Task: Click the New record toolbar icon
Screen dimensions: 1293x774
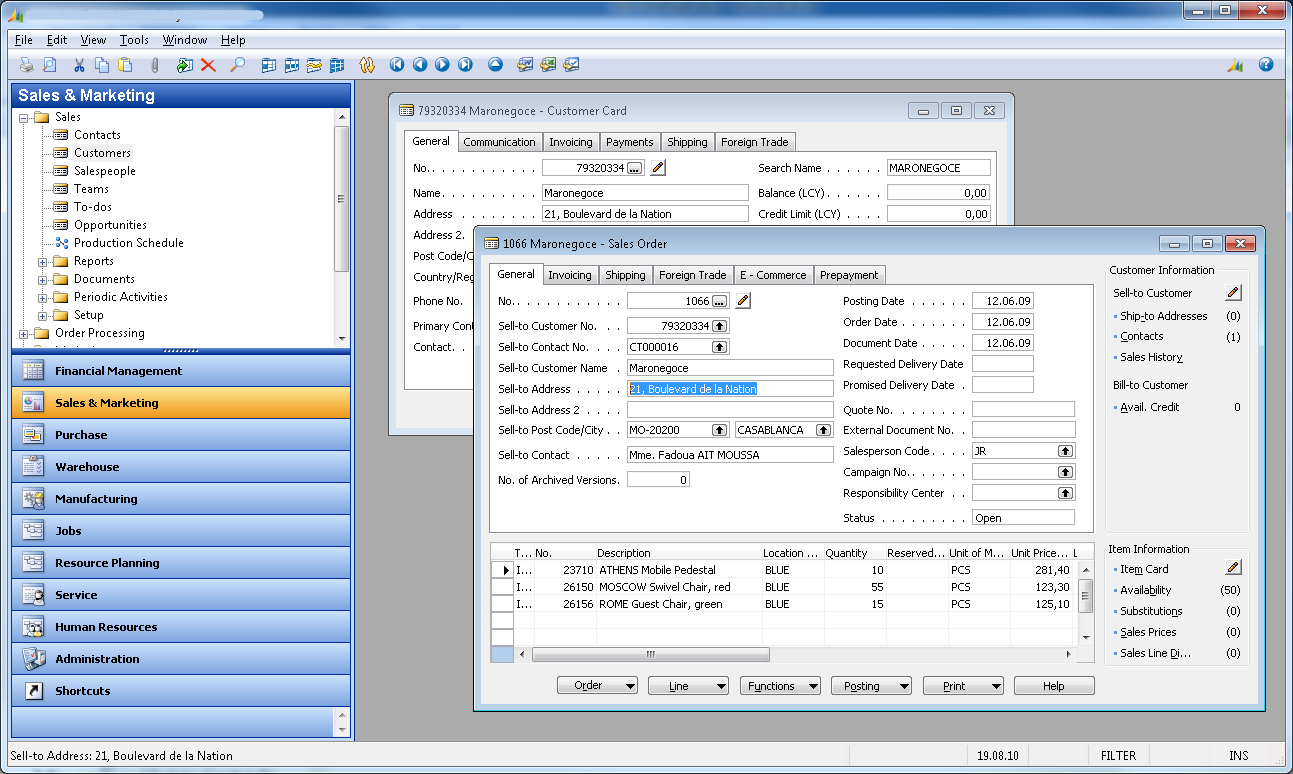Action: [184, 65]
